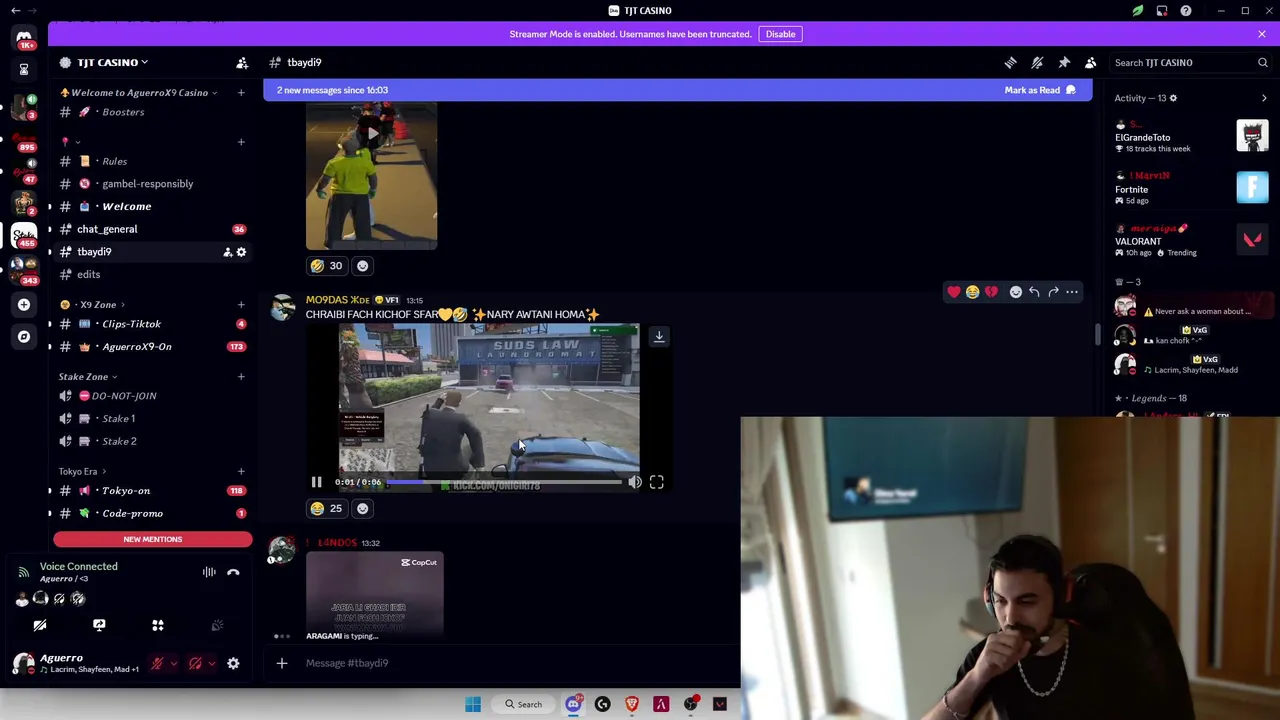The width and height of the screenshot is (1280, 720).
Task: Open microphone input options dropdown arrow
Action: pyautogui.click(x=173, y=663)
